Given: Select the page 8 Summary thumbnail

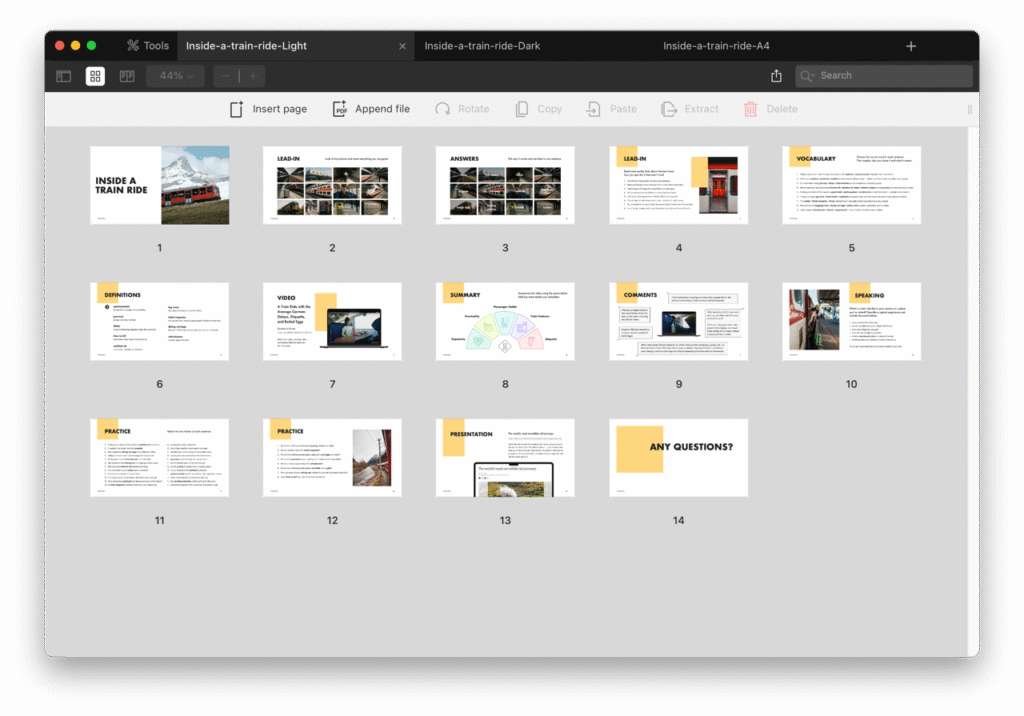Looking at the screenshot, I should 505,321.
